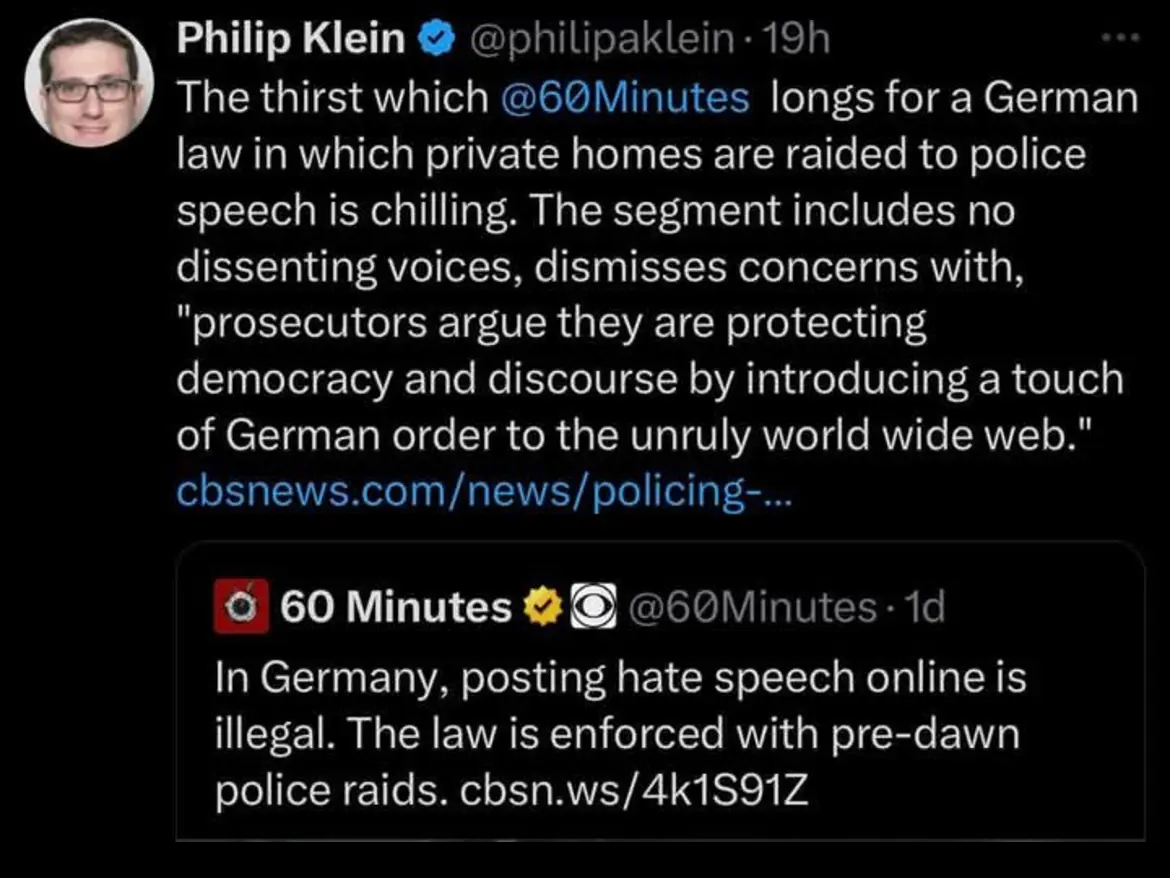
Task: Click the 60 Minutes account name
Action: [x=396, y=606]
